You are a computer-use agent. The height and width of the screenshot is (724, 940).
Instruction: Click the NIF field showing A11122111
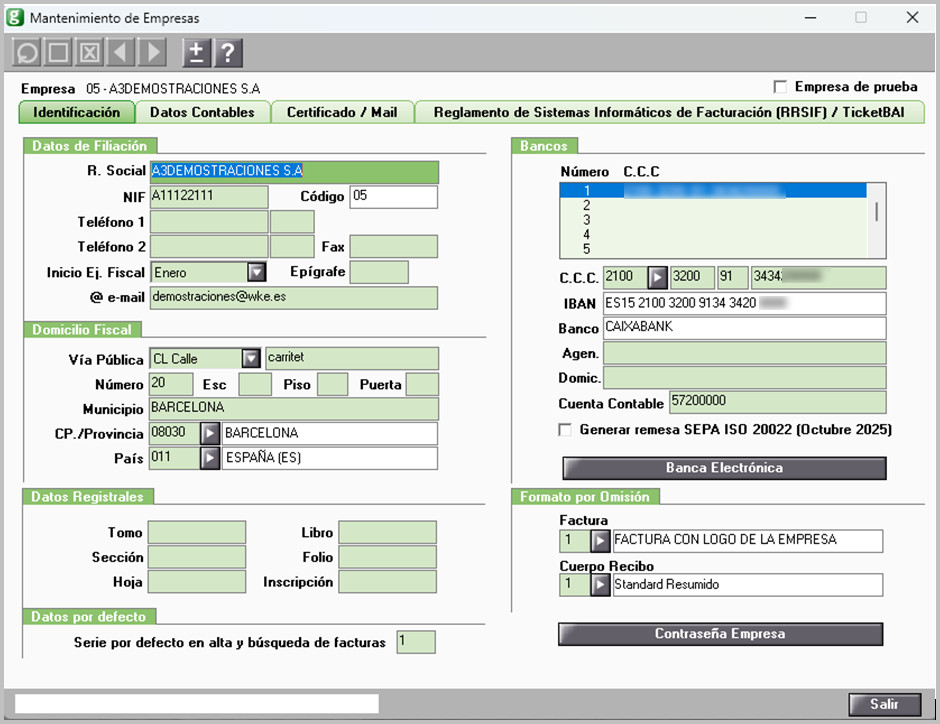[x=209, y=197]
